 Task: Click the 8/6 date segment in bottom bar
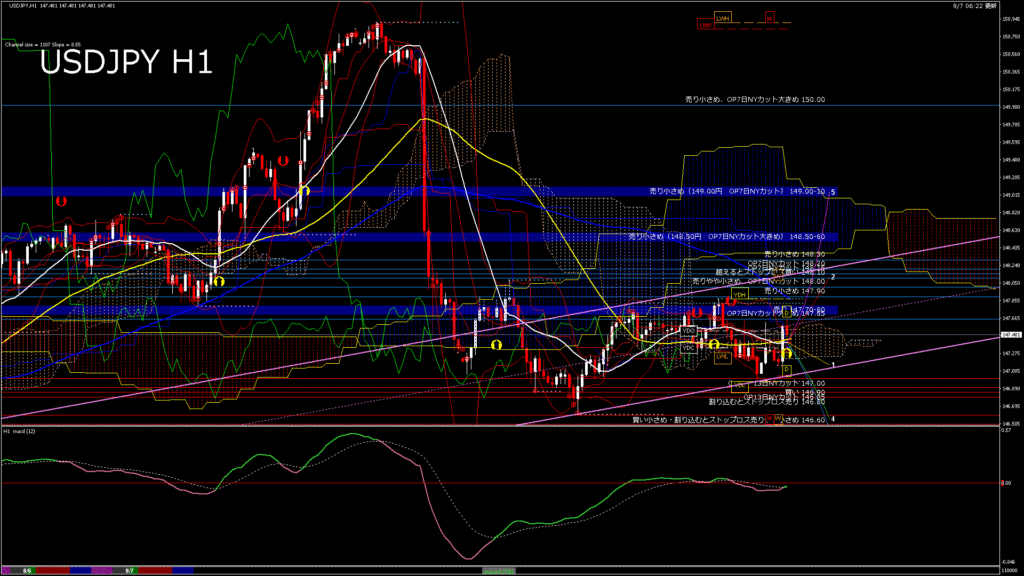(28, 570)
